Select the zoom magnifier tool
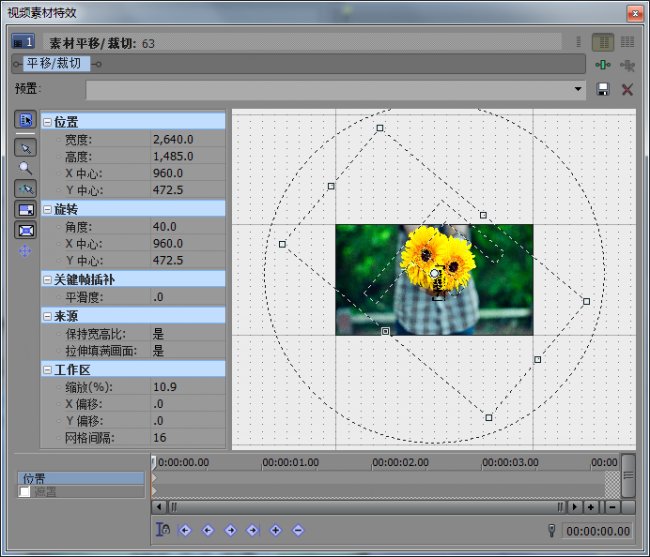 coord(26,168)
